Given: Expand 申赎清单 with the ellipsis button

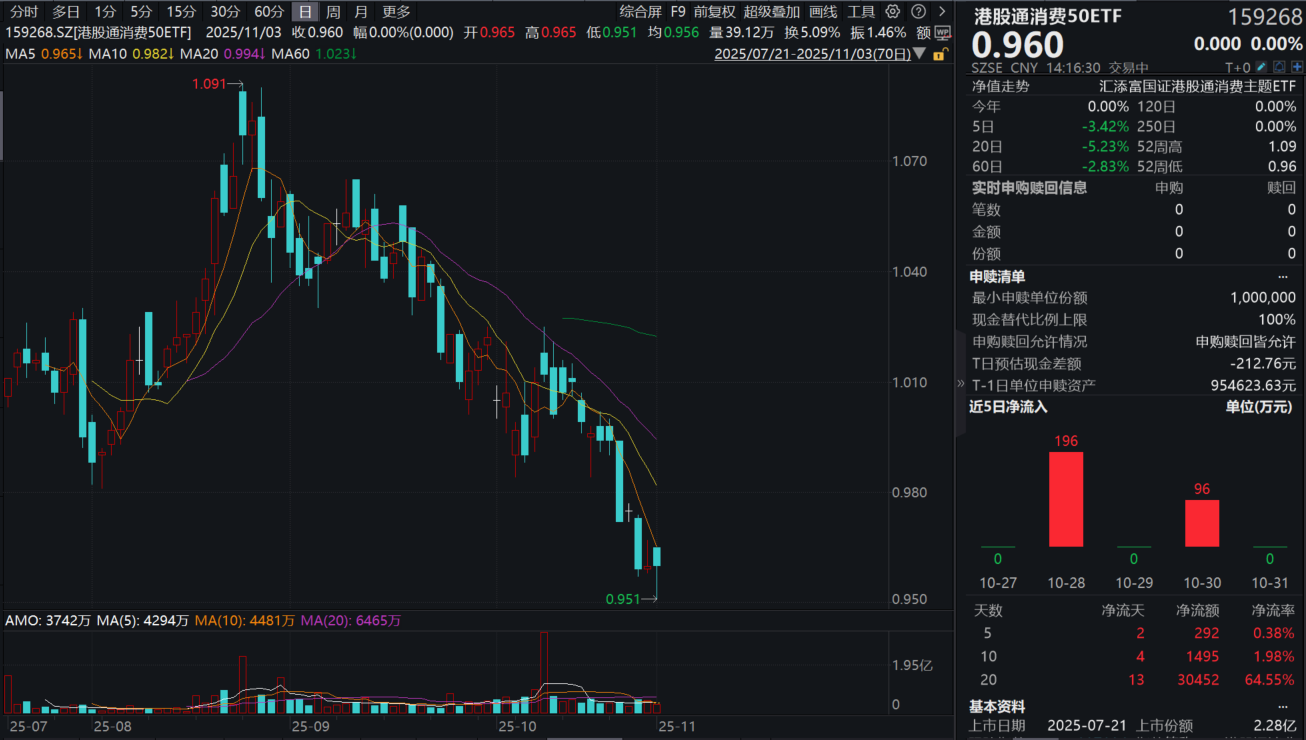Looking at the screenshot, I should (1283, 276).
